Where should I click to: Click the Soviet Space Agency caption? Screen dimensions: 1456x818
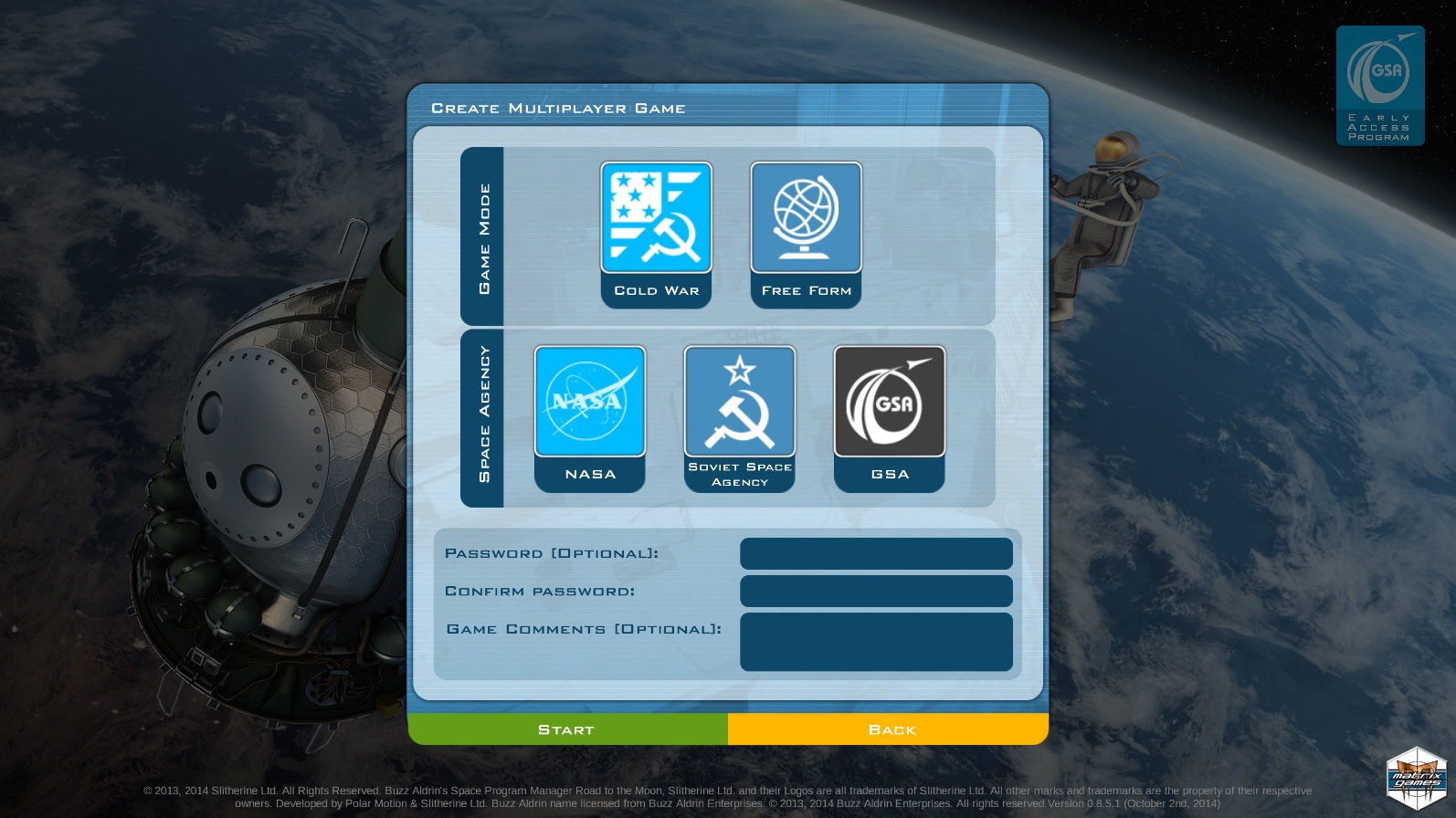click(740, 475)
